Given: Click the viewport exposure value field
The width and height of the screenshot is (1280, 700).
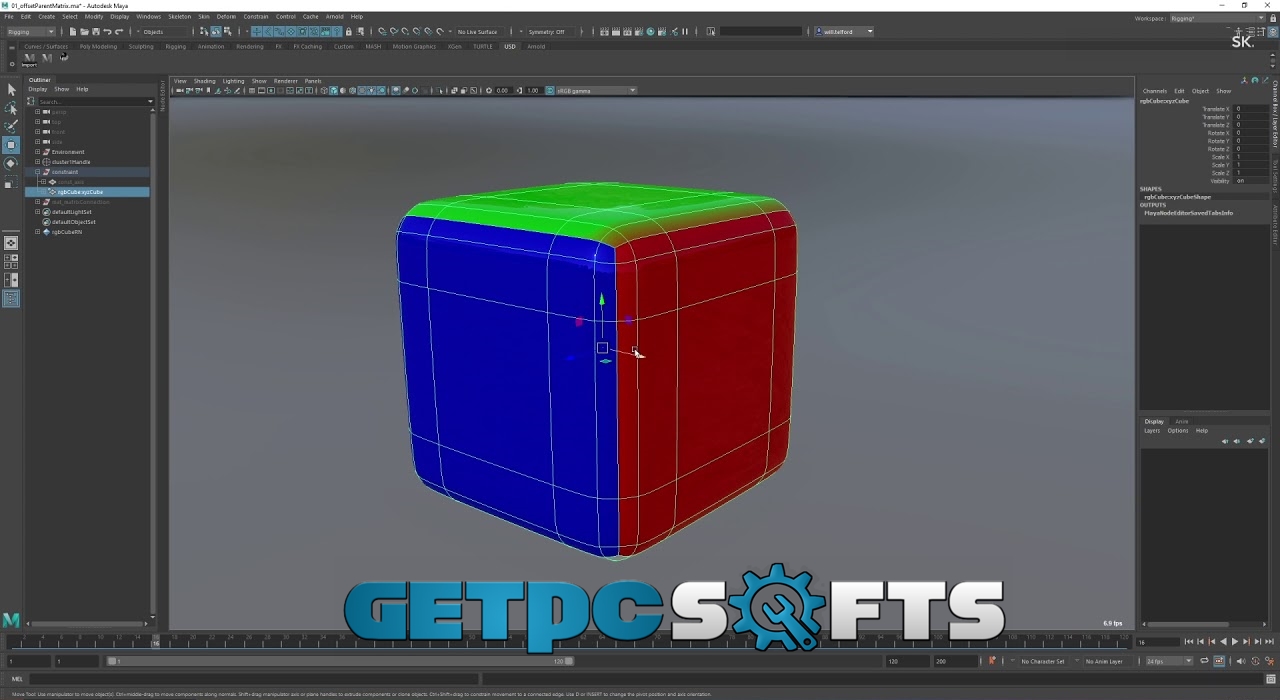Looking at the screenshot, I should point(502,91).
